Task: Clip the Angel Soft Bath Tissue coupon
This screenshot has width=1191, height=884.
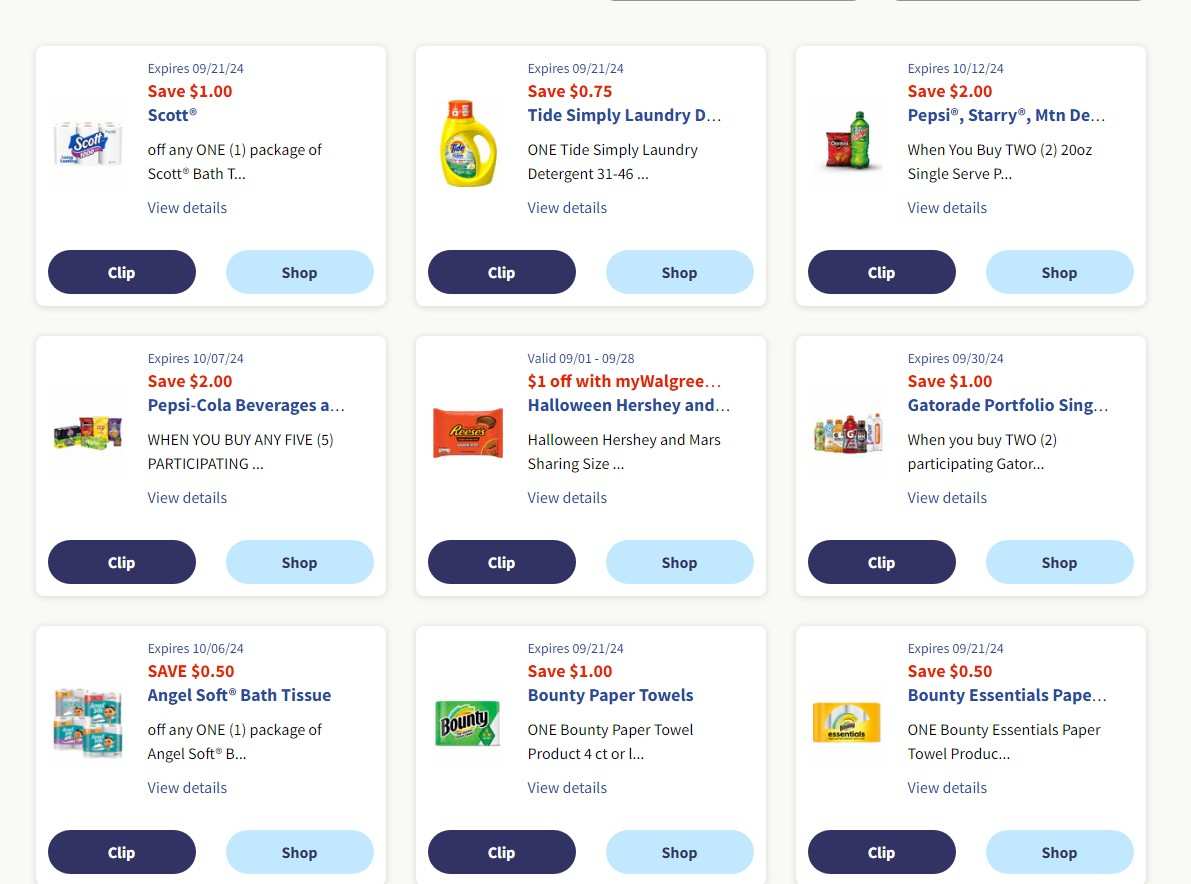Action: pyautogui.click(x=121, y=852)
